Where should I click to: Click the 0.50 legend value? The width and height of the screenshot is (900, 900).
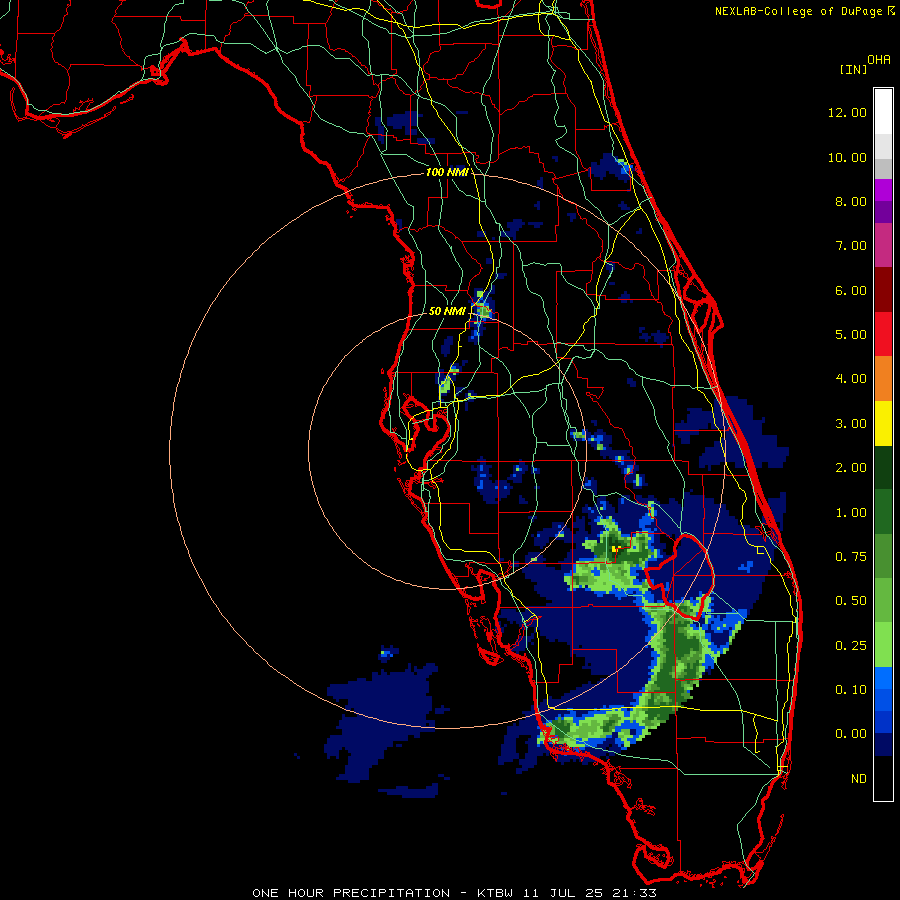(x=851, y=601)
